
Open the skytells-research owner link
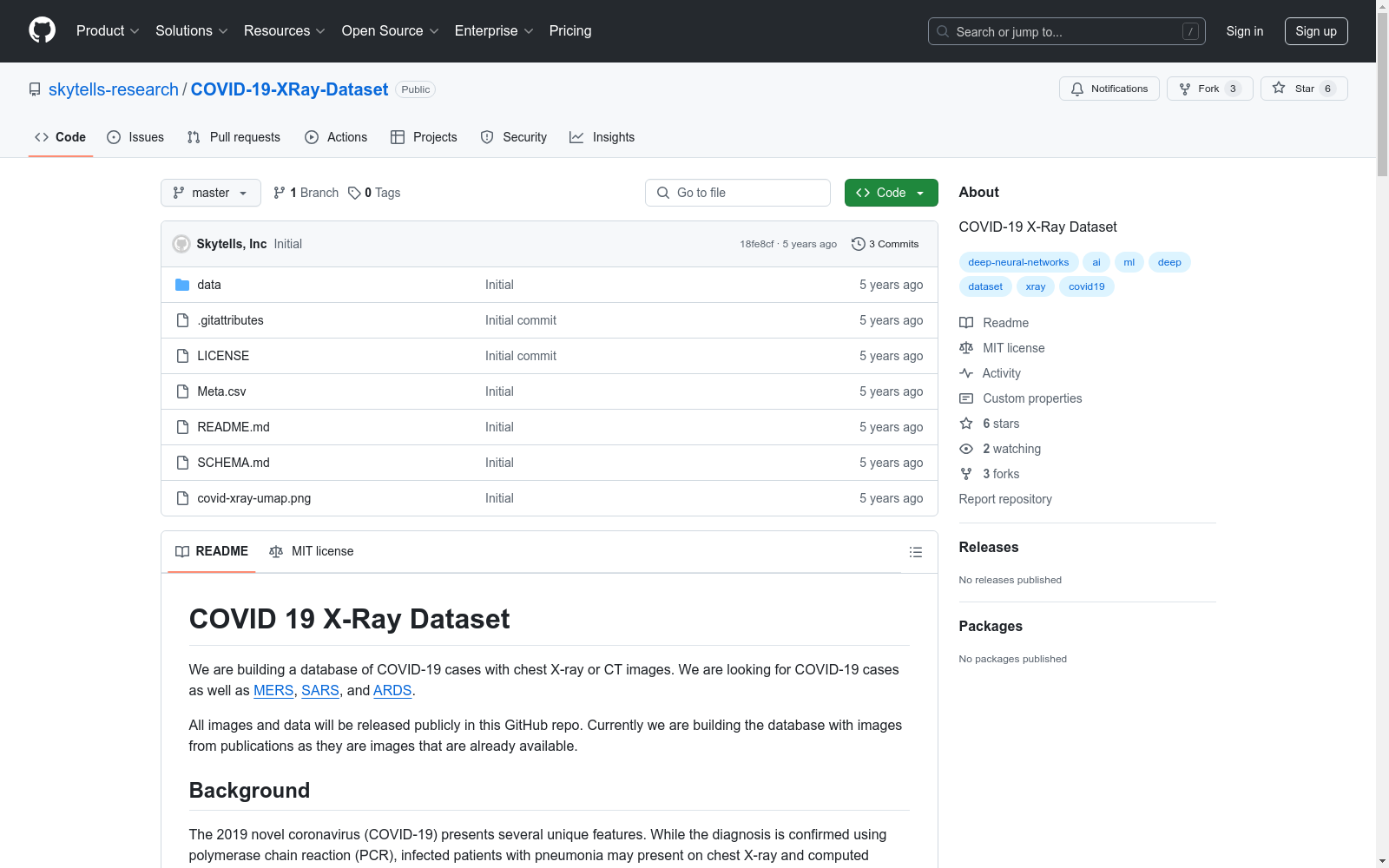(114, 89)
